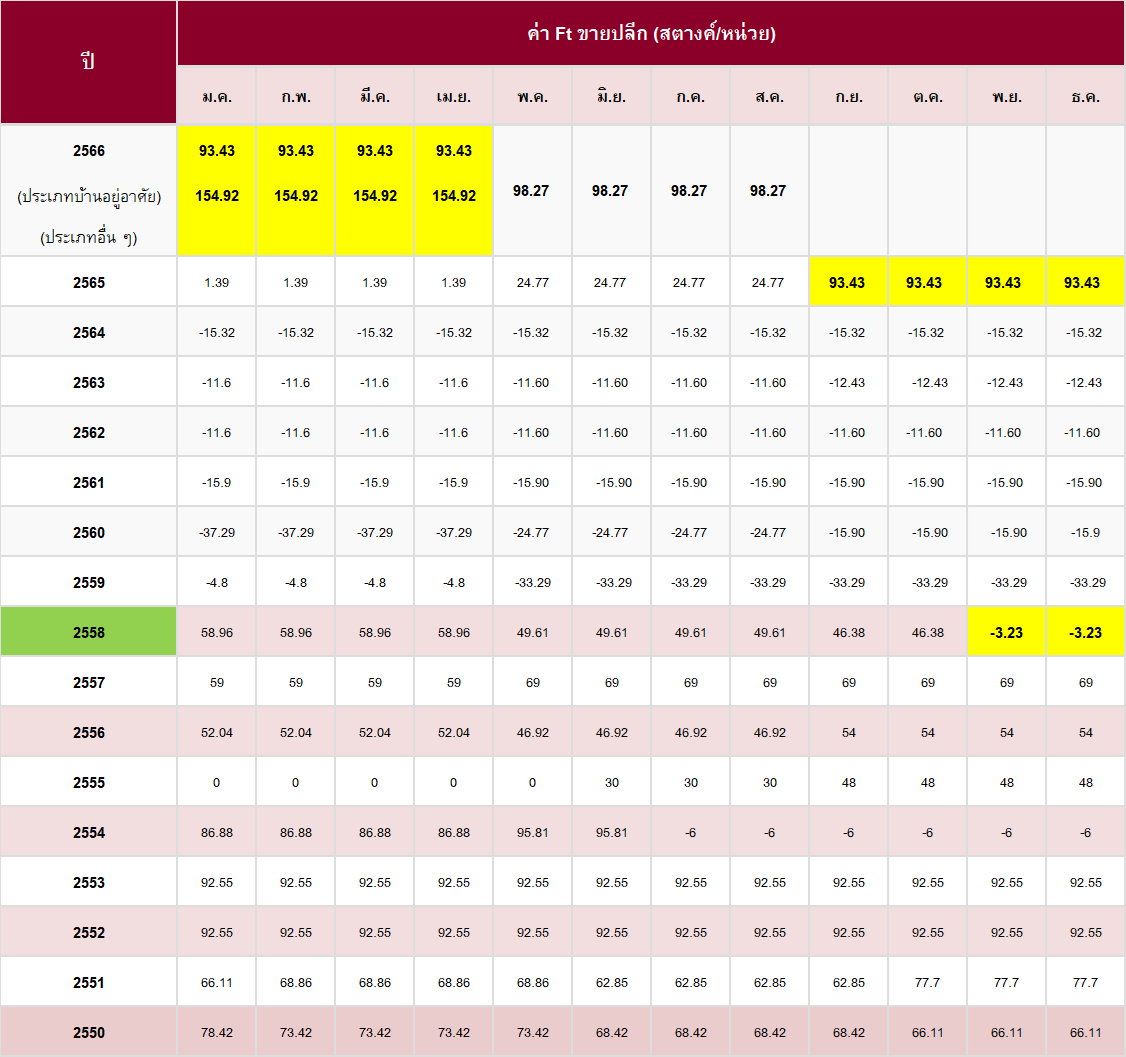
Task: Click the green highlighted 2558 year cell
Action: click(x=88, y=632)
